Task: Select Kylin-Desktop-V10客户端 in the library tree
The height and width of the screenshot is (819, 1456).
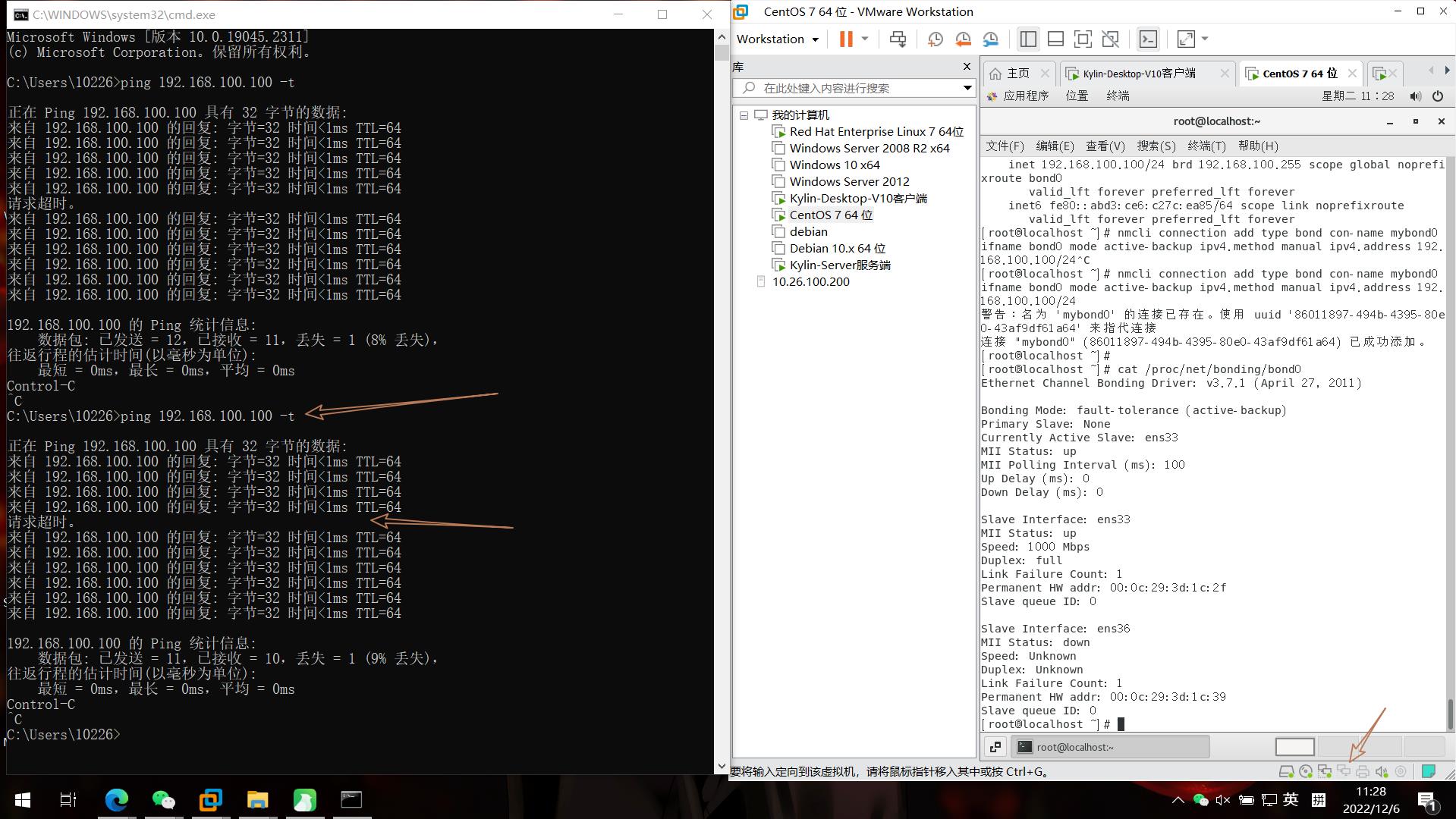Action: [x=849, y=199]
